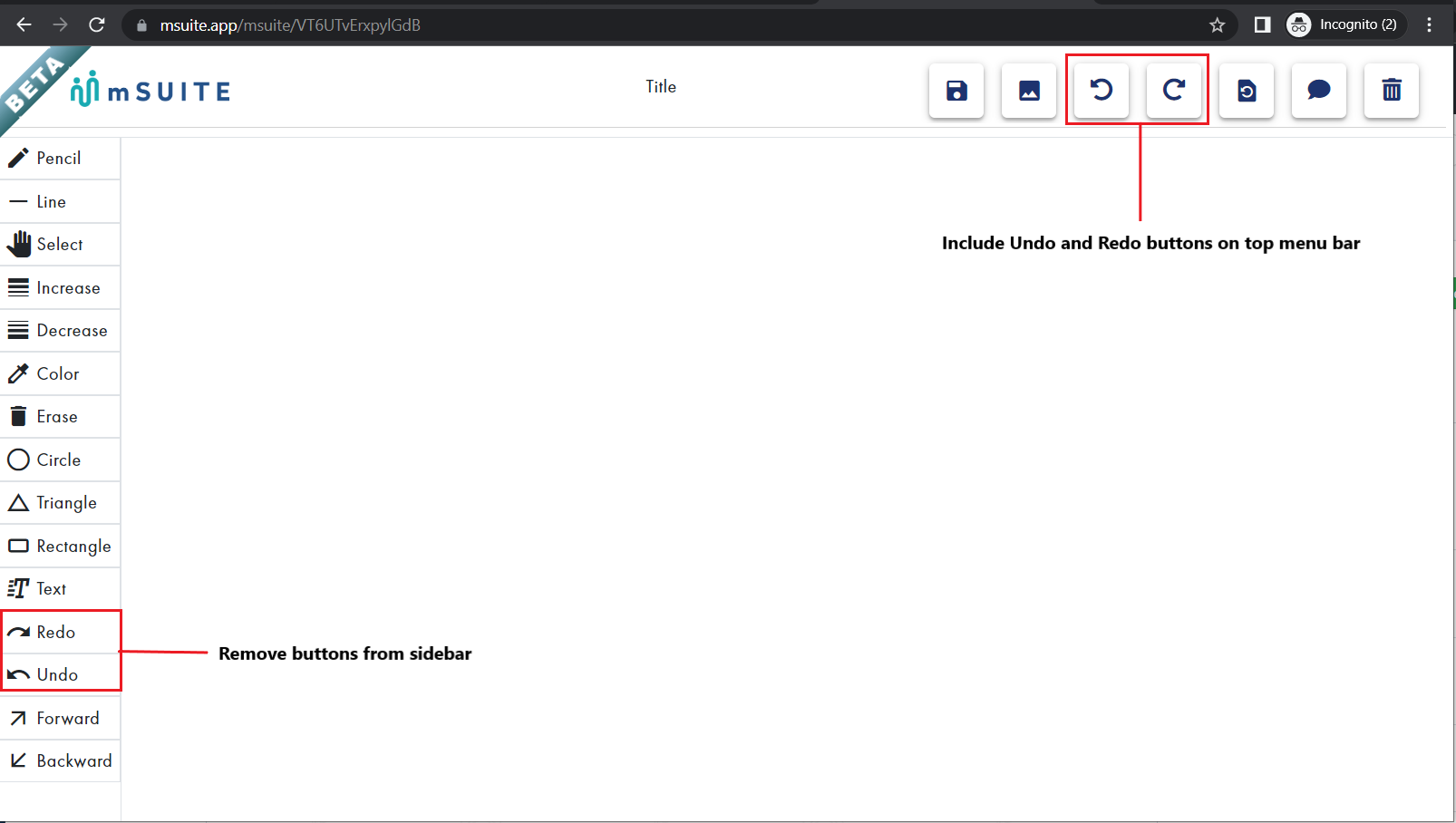Click the Title field to rename
Screen dimensions: 1456x823
pos(660,86)
